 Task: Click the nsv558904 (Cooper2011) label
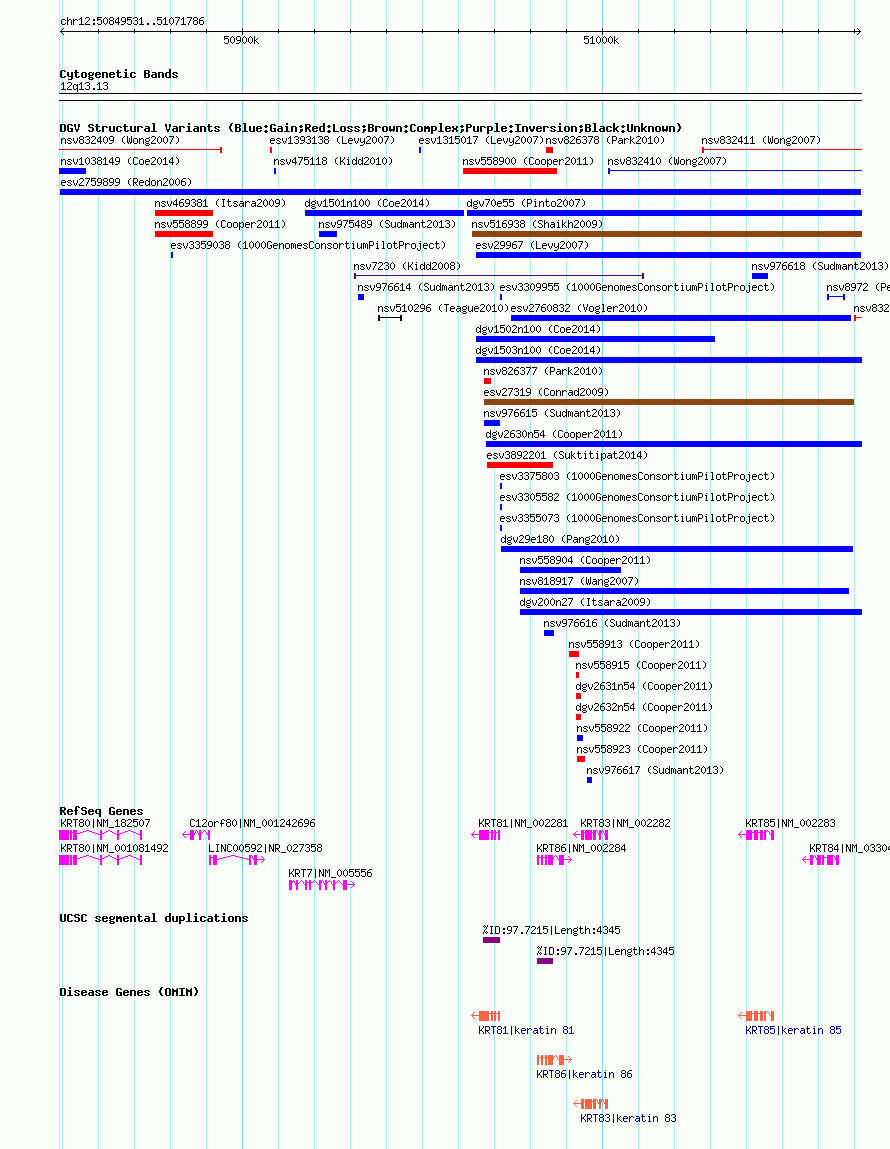click(x=585, y=561)
